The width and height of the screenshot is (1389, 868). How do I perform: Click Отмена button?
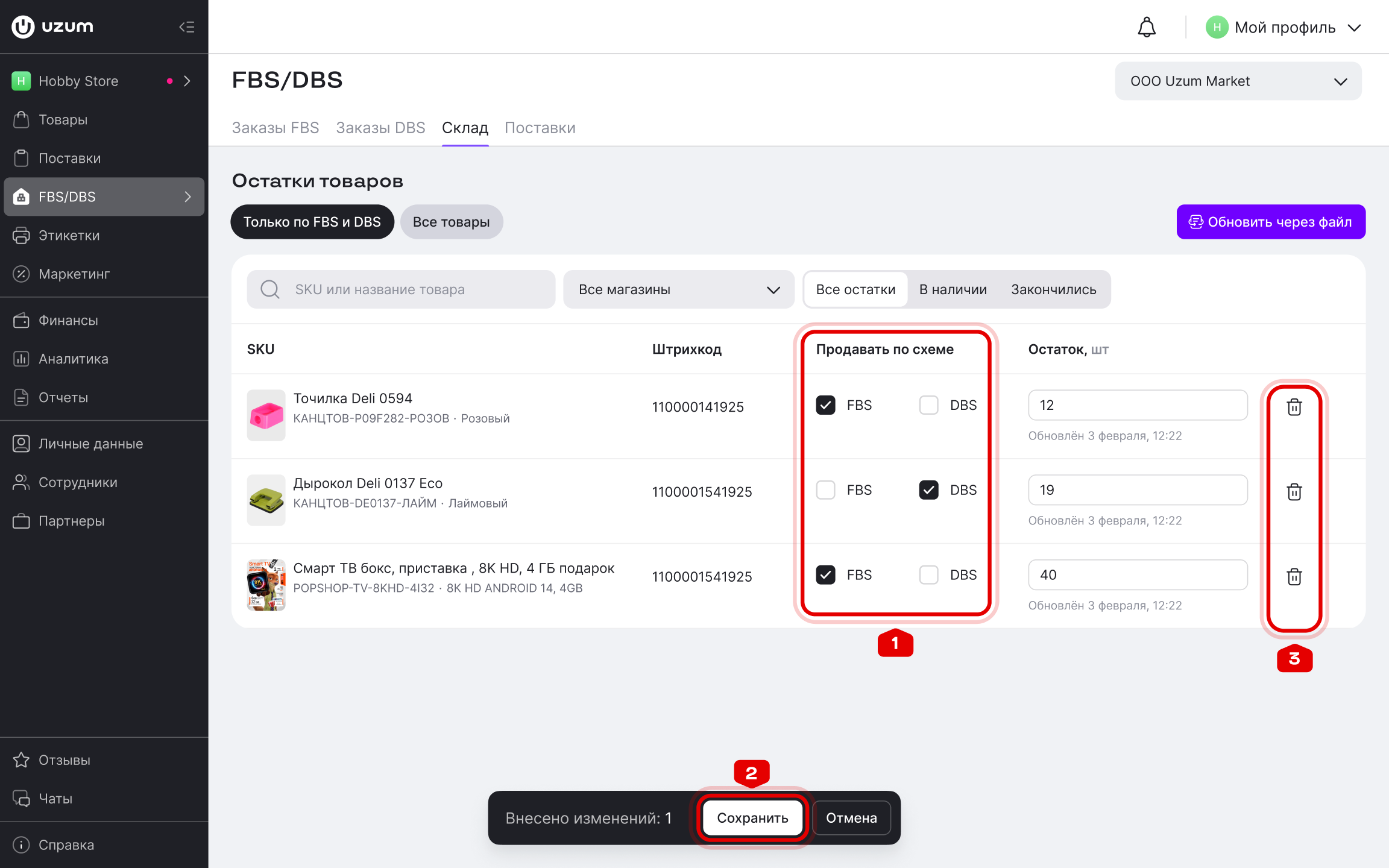851,818
